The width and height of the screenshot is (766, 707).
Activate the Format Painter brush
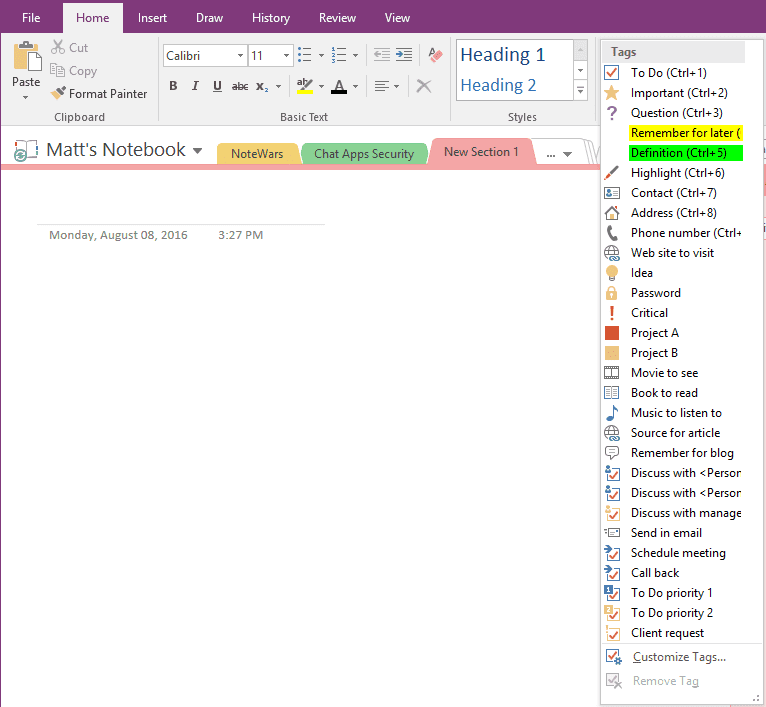(x=58, y=93)
